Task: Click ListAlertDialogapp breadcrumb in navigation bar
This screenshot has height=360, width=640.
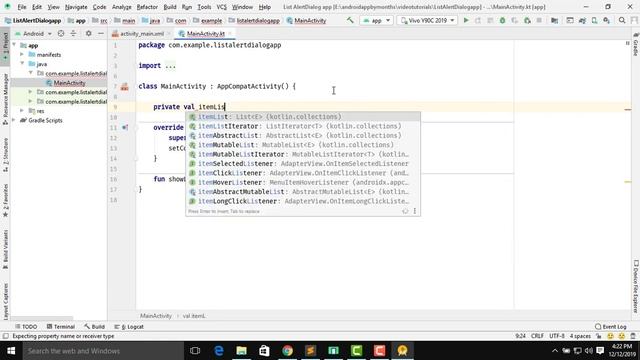Action: tap(33, 20)
